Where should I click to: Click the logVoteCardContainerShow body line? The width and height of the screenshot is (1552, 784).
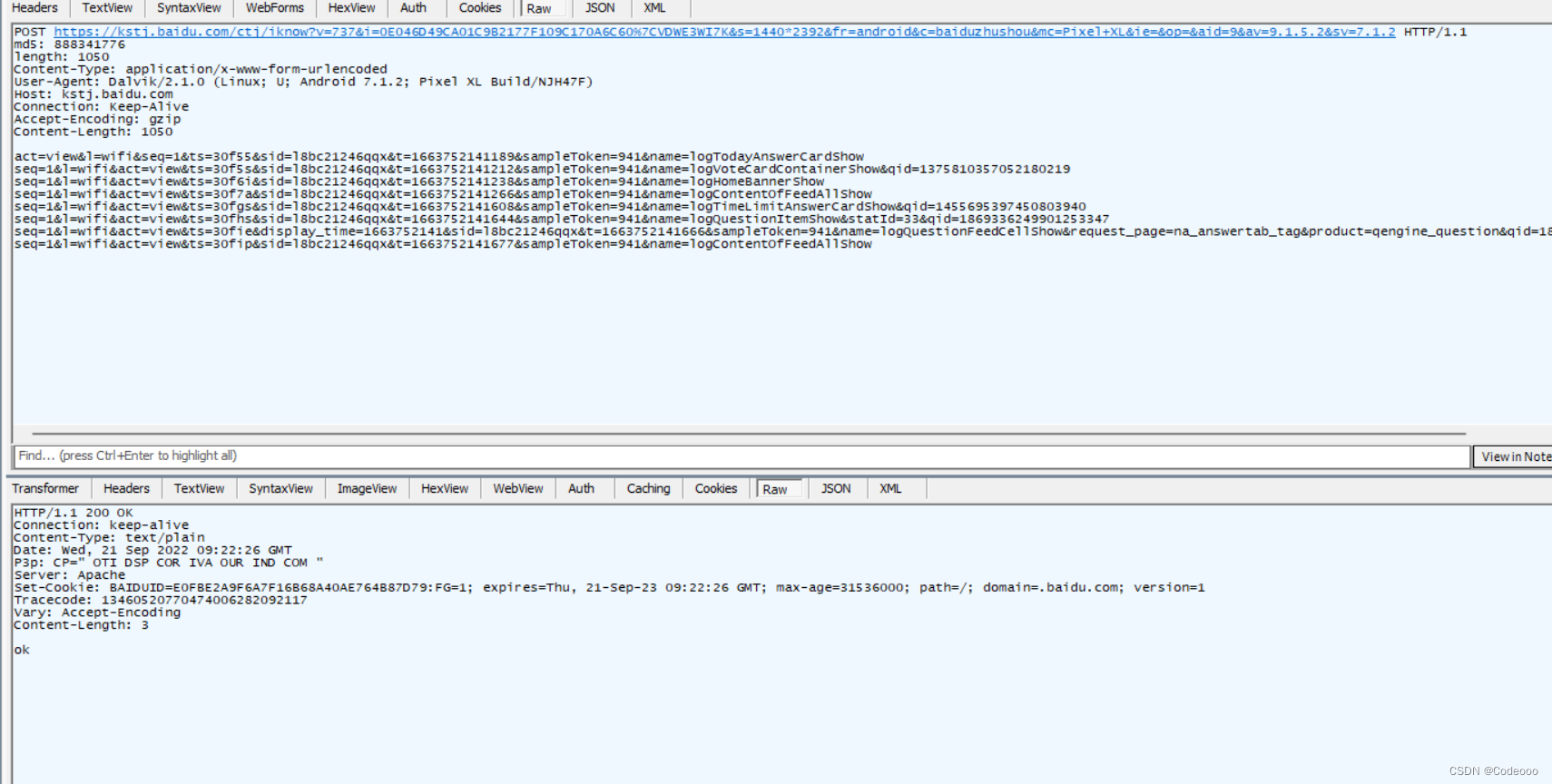tap(542, 170)
